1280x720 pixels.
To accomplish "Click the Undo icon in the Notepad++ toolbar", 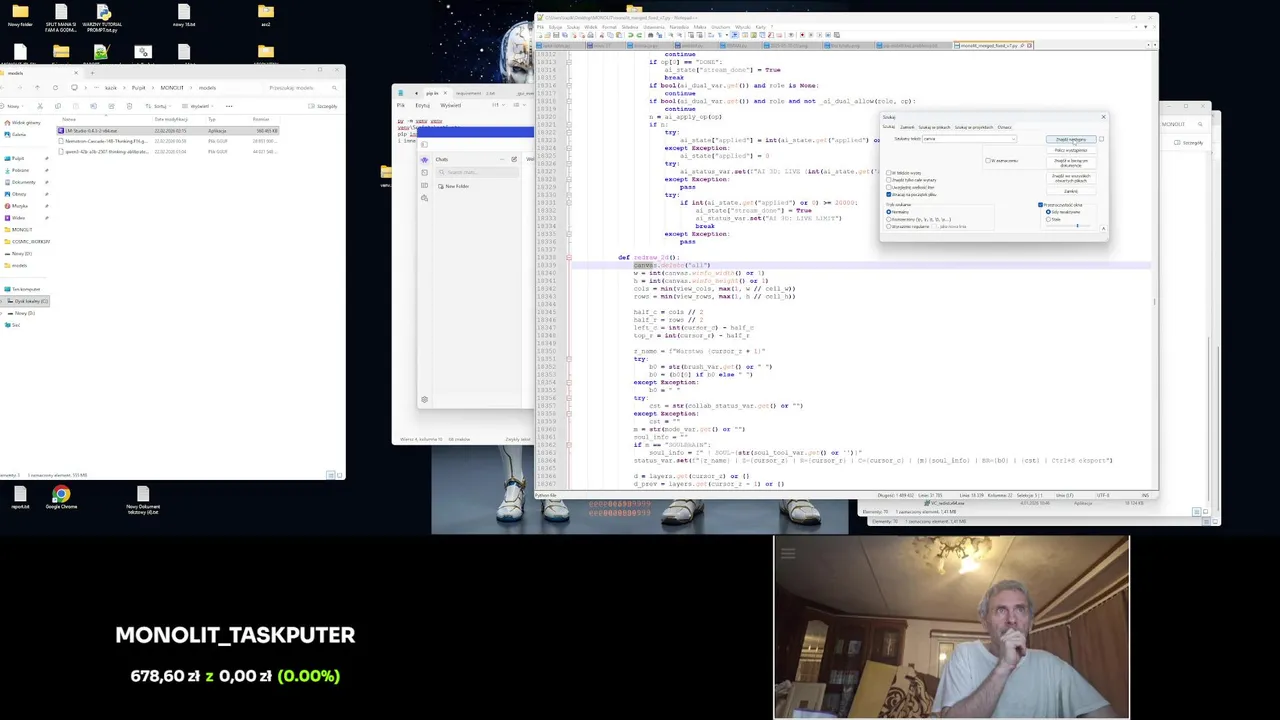I will [630, 35].
